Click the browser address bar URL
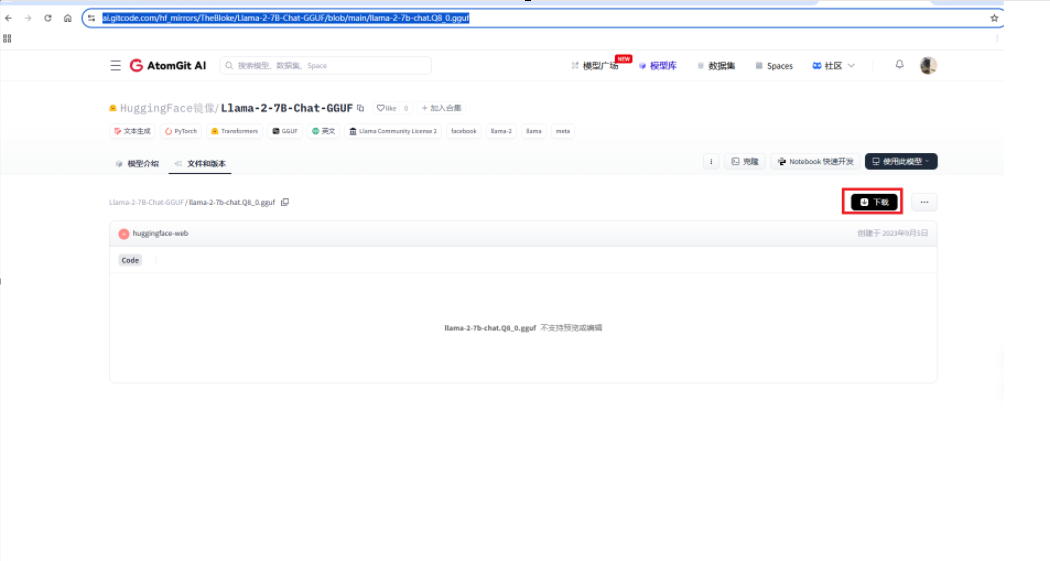1050x561 pixels. click(x=286, y=18)
